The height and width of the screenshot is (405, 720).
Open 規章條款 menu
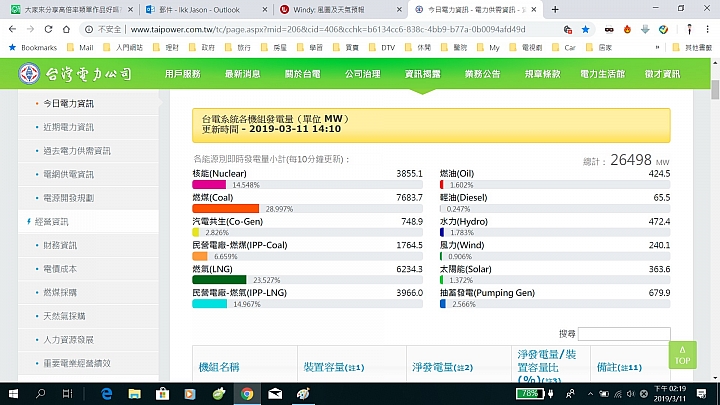tap(543, 74)
